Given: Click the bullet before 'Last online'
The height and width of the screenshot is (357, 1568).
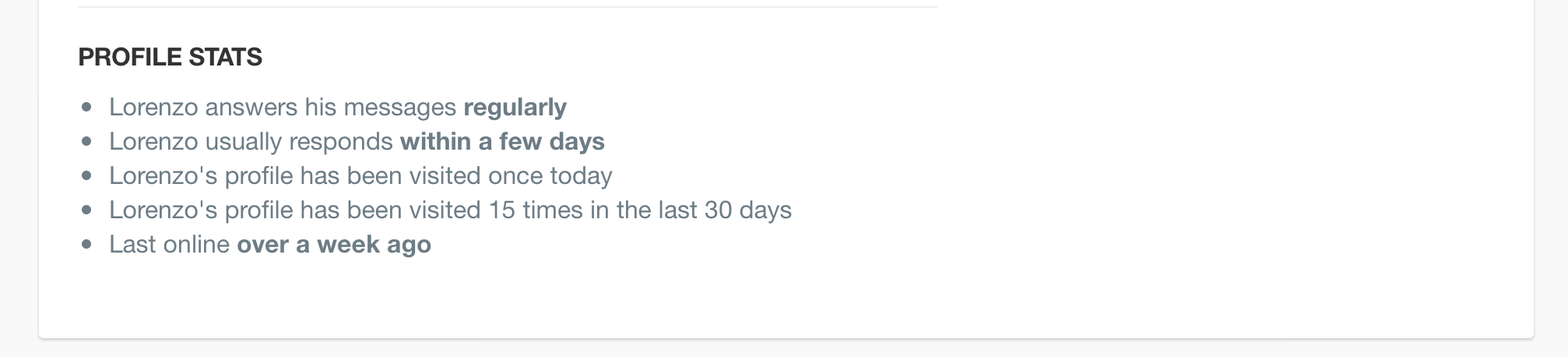Looking at the screenshot, I should 86,245.
